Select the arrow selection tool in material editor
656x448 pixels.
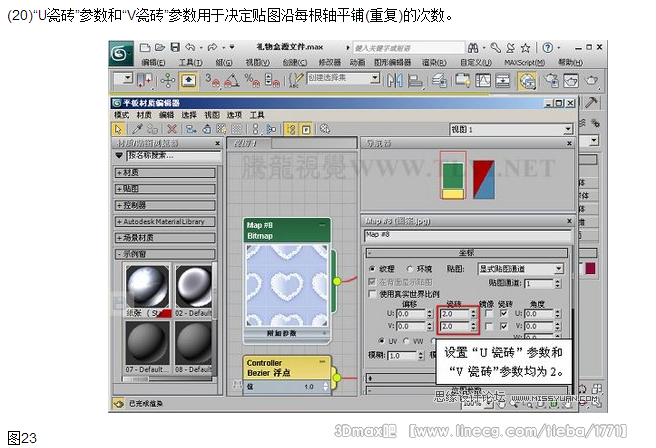(x=118, y=129)
